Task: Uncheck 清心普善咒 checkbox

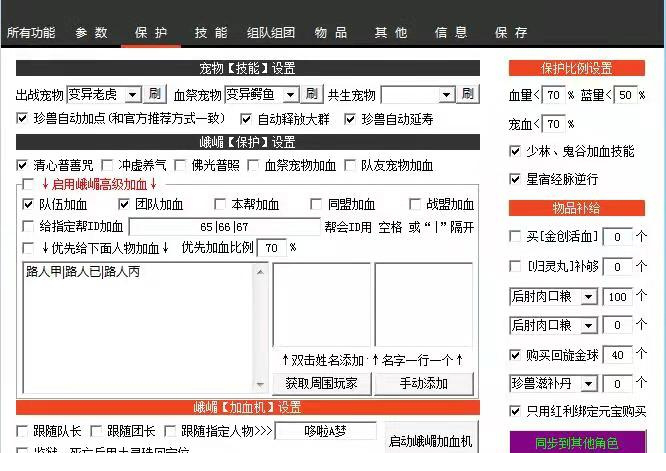Action: [22, 165]
